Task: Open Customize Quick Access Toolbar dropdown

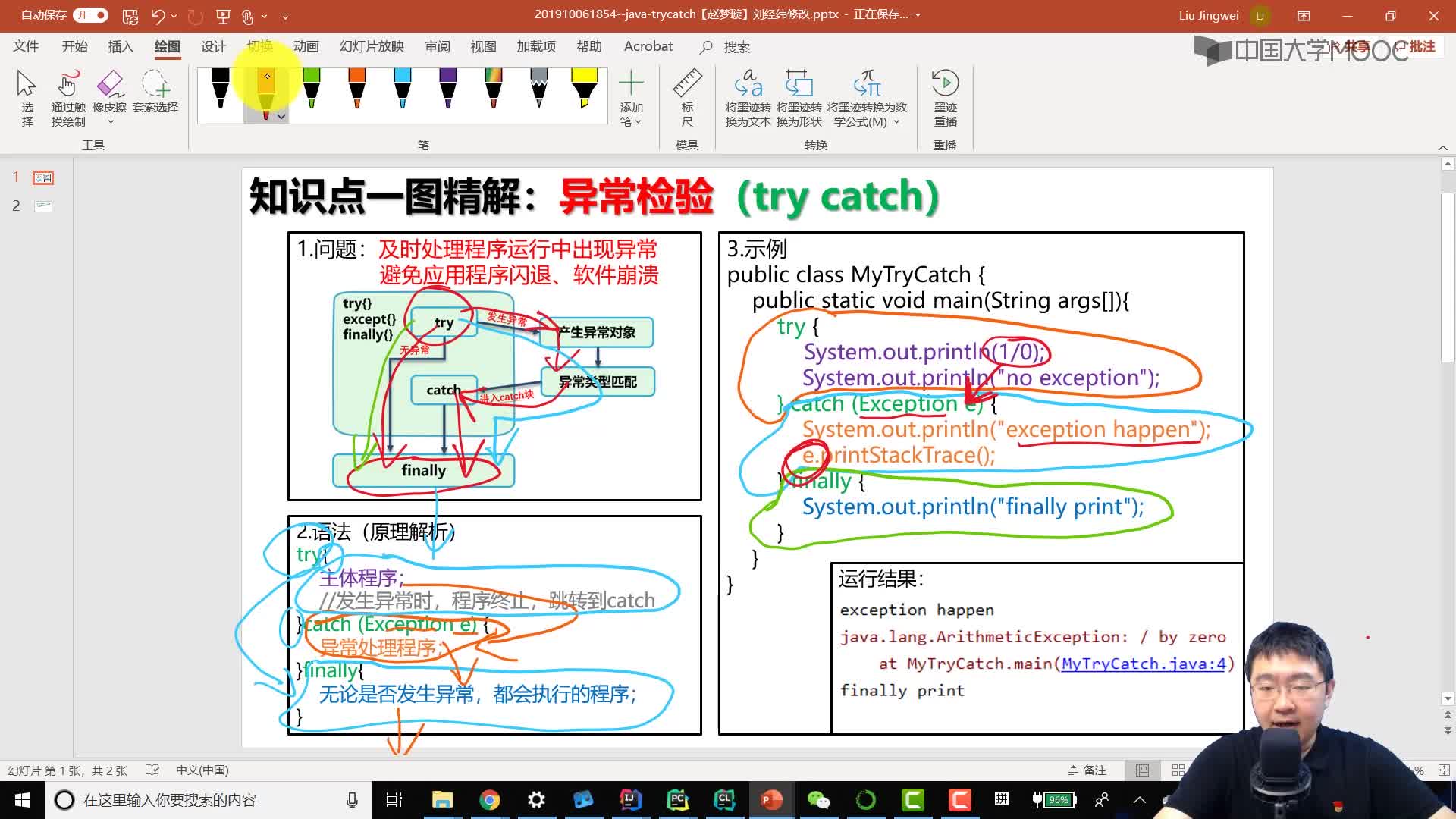Action: pos(285,16)
